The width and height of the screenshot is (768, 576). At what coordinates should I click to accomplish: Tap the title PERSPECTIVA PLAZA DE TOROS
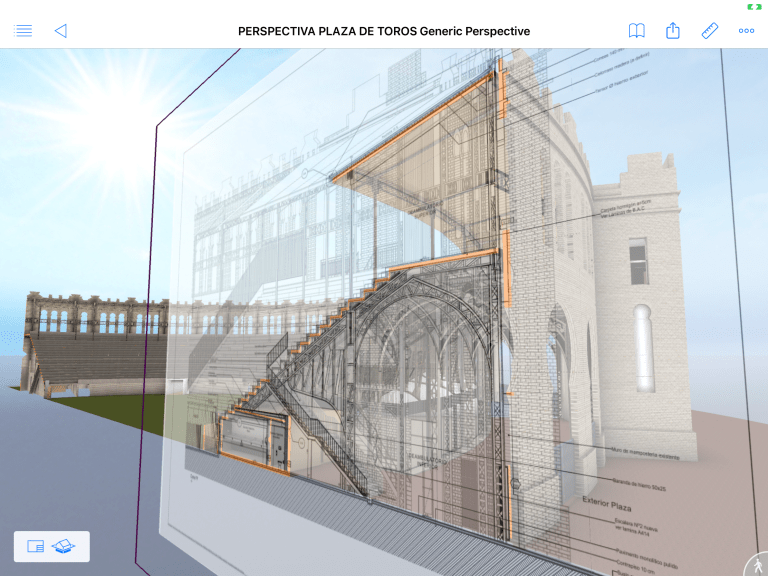(384, 31)
